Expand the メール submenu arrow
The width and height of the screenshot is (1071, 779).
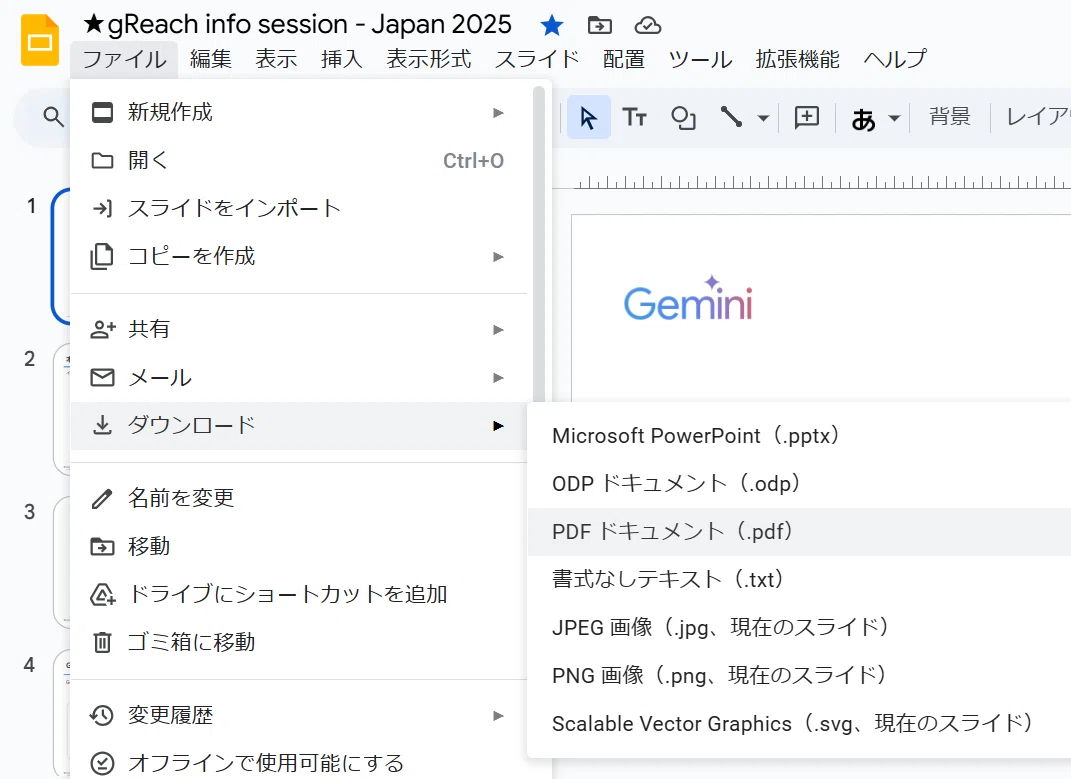(x=499, y=378)
